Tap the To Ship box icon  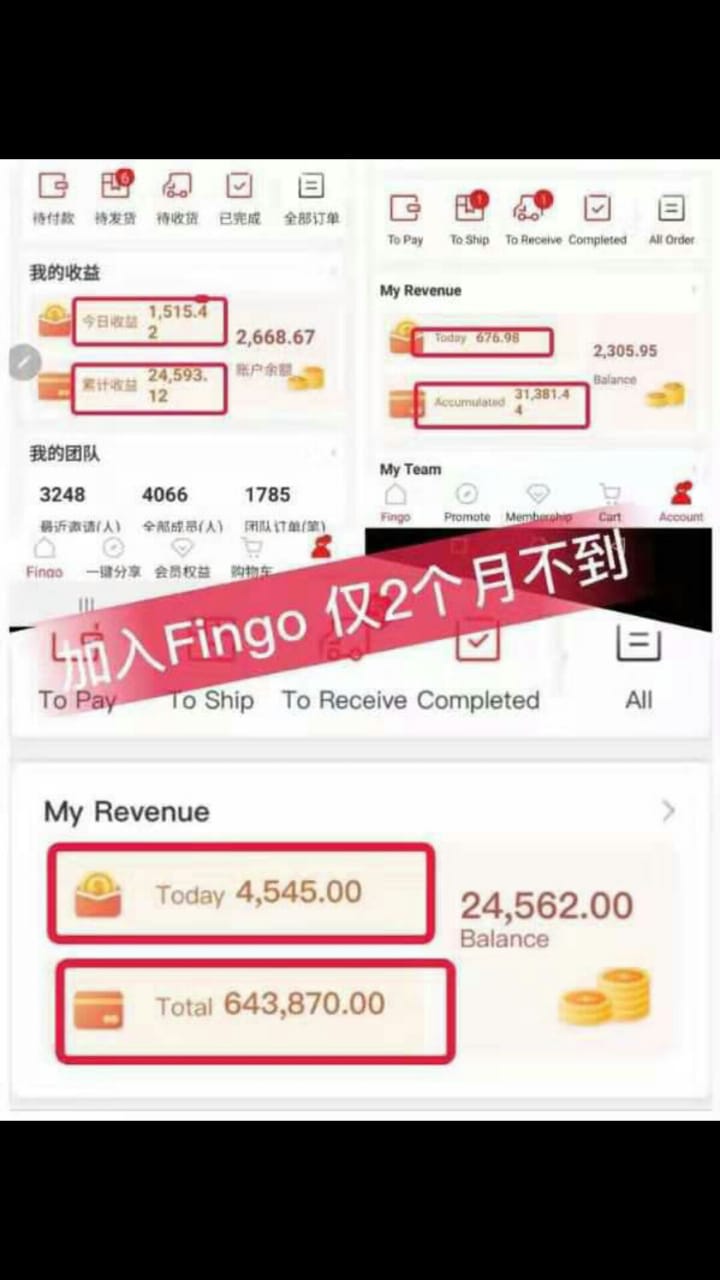pos(469,207)
